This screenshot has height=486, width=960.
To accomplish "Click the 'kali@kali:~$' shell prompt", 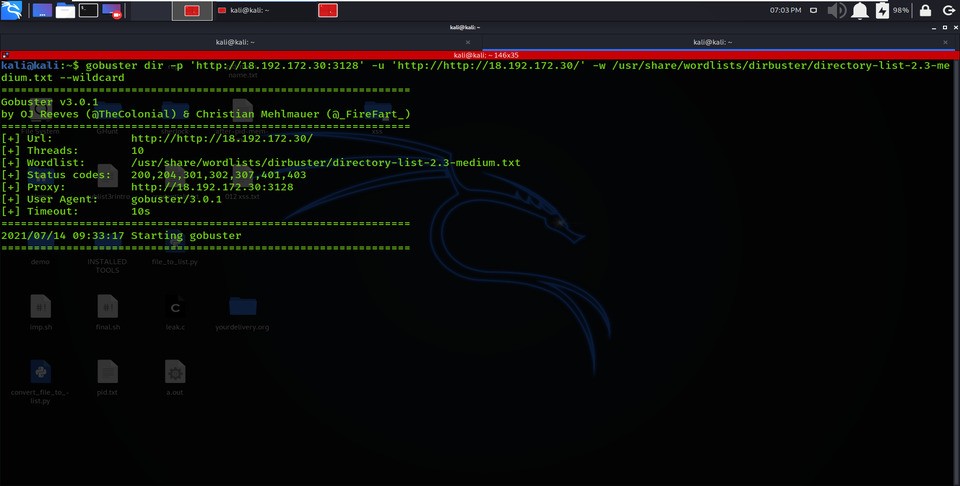I will click(x=40, y=65).
